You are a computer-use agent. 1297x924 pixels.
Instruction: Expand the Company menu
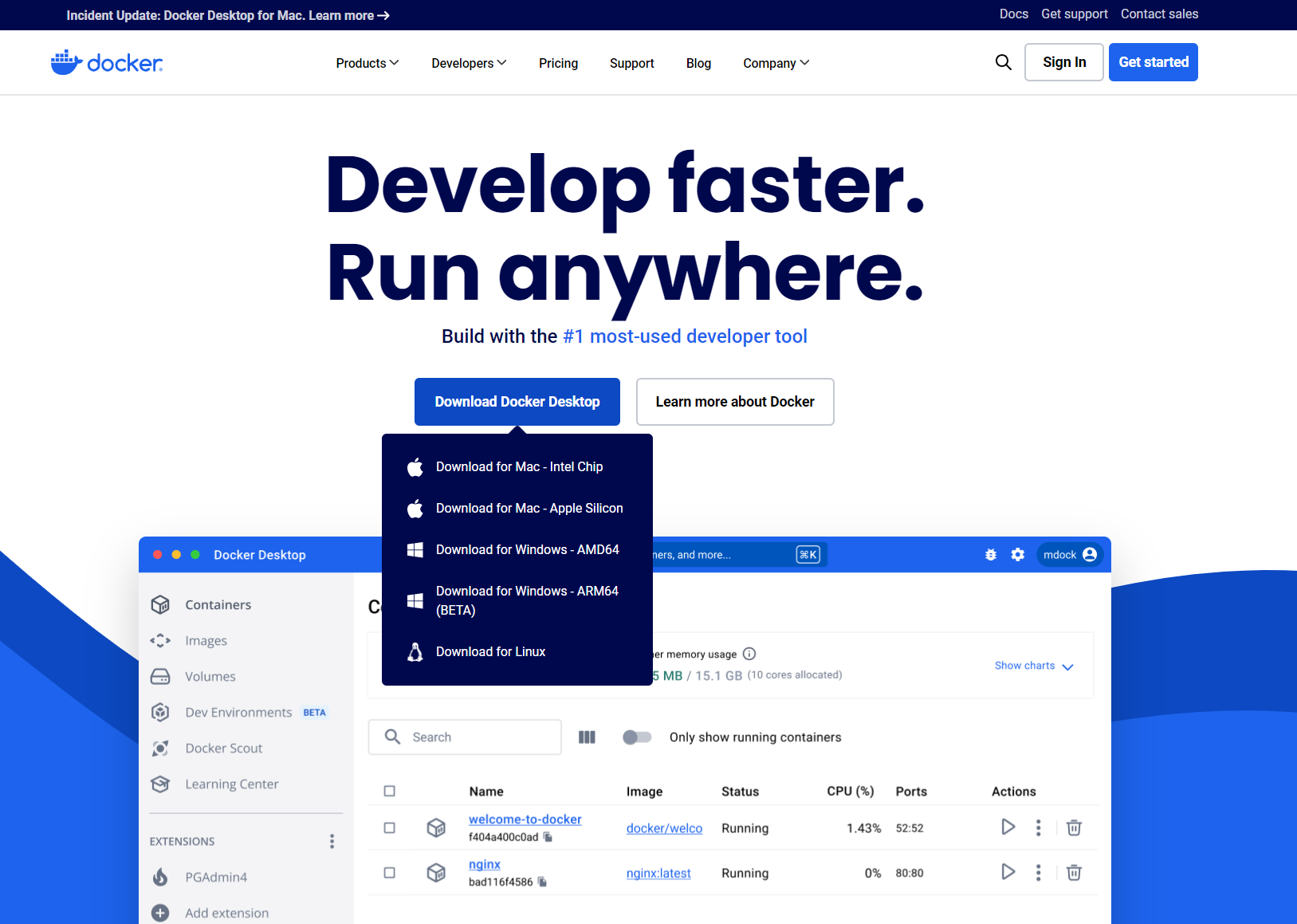point(776,63)
